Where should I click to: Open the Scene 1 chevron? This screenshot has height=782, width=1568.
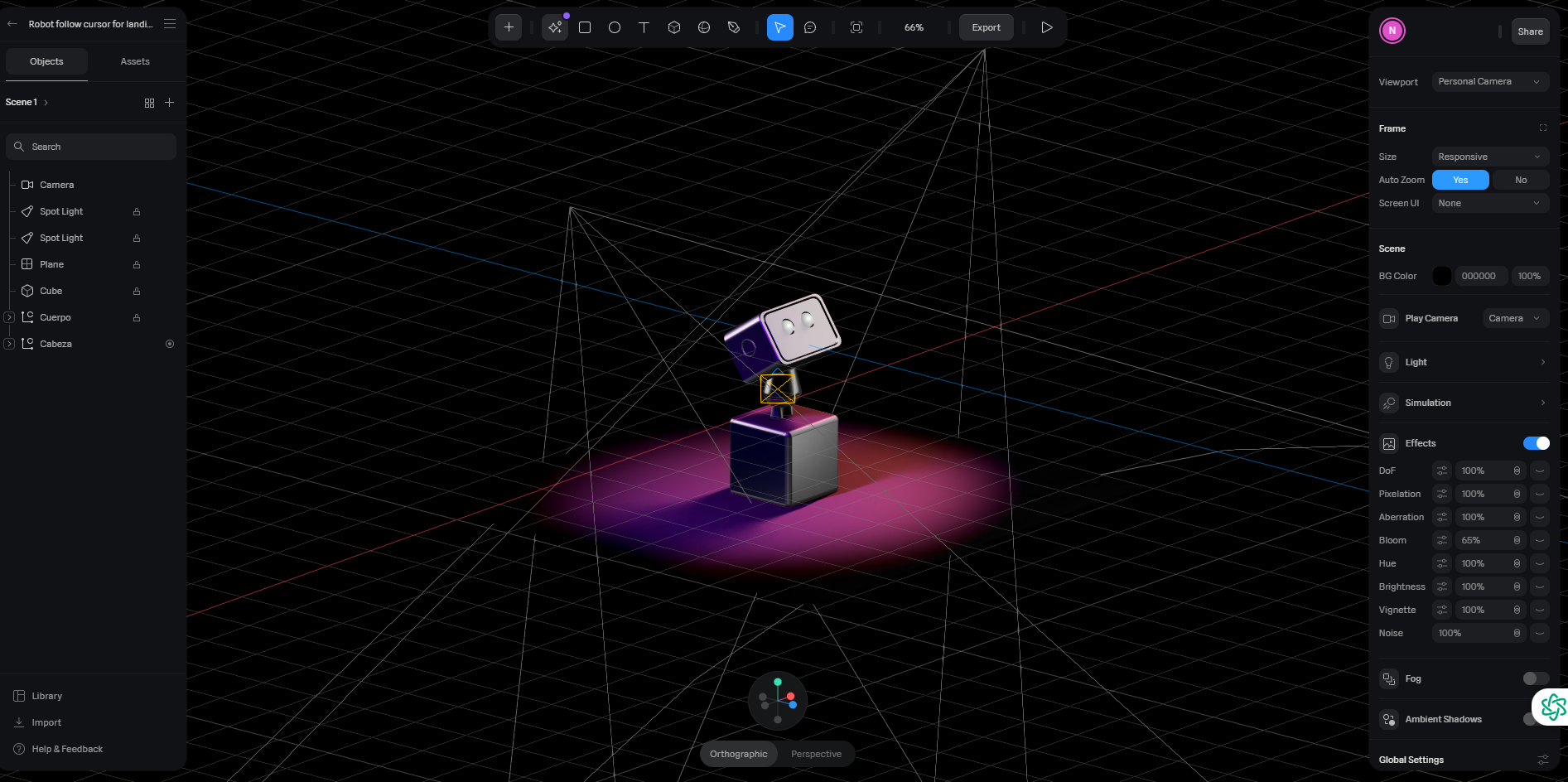coord(46,103)
